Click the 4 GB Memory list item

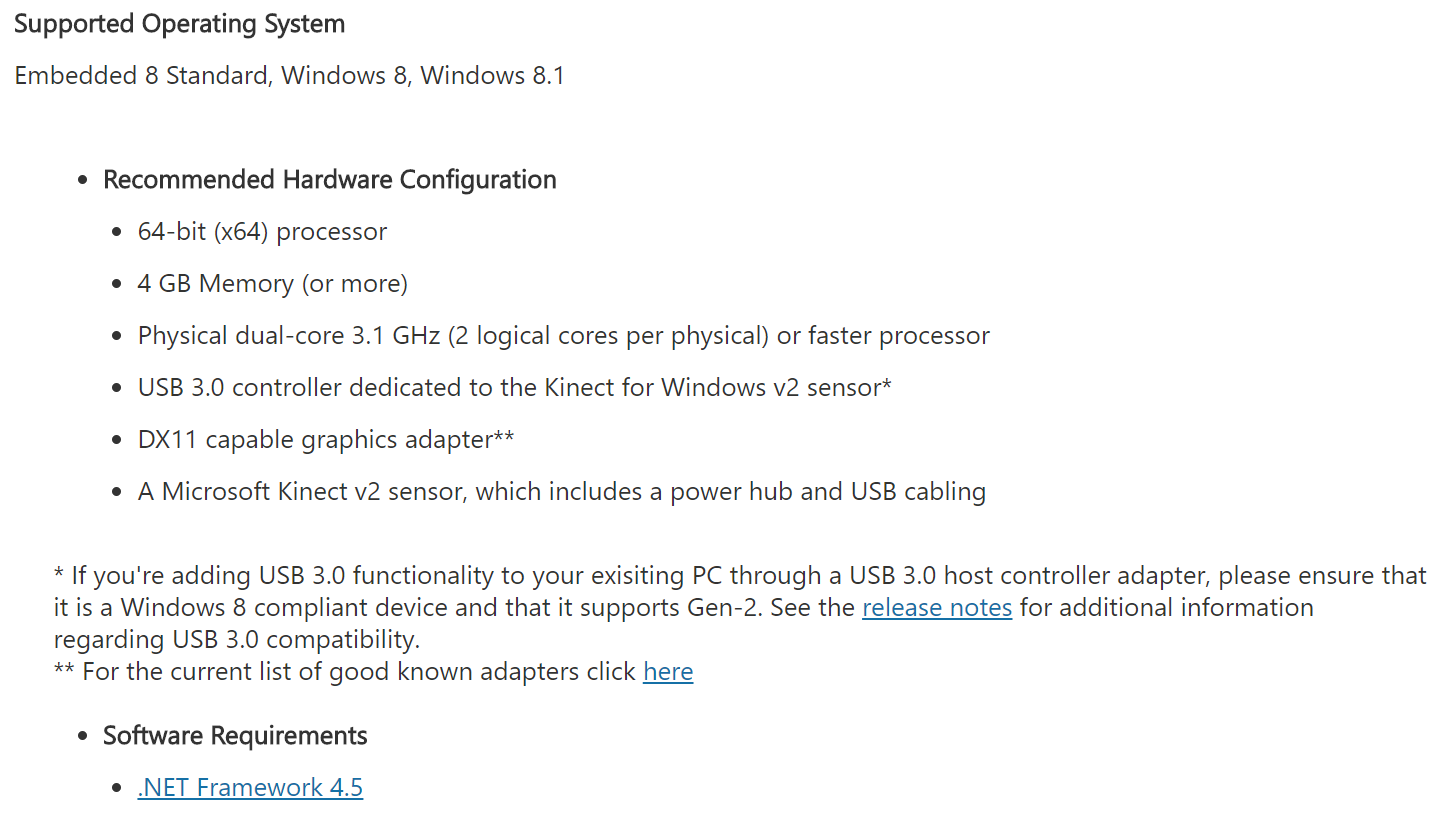point(273,283)
